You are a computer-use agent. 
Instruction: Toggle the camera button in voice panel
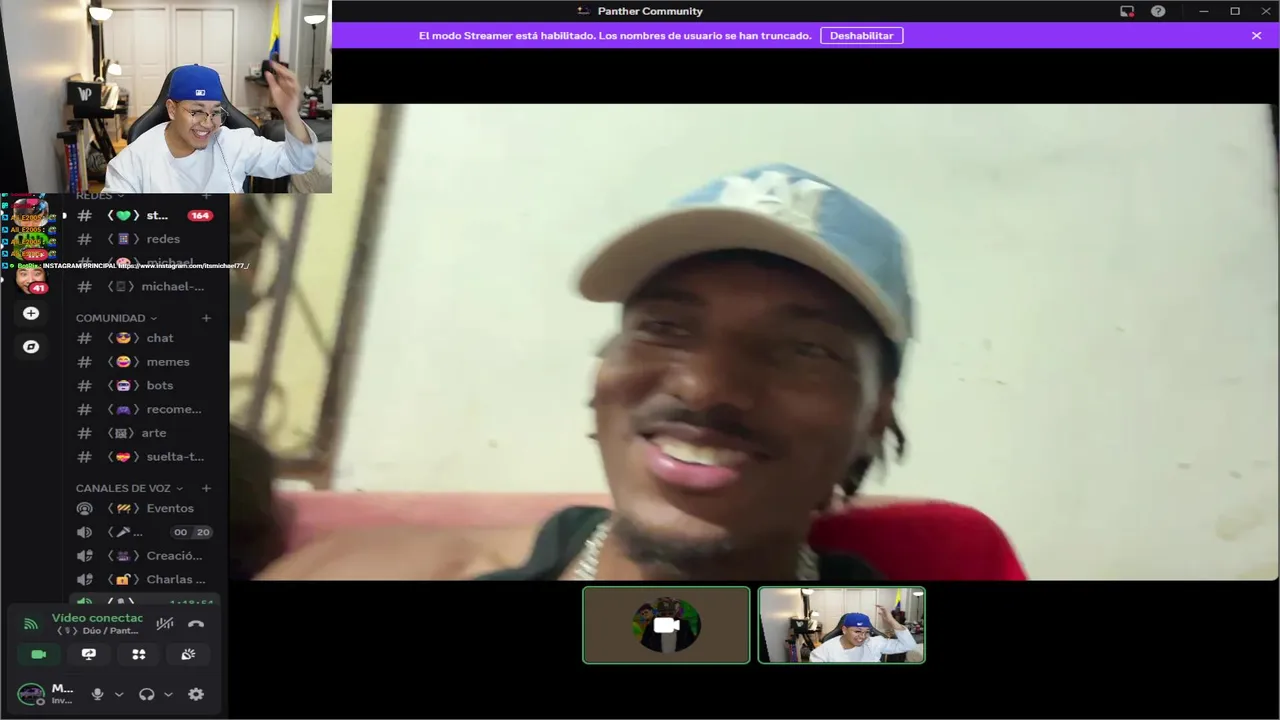pyautogui.click(x=39, y=654)
